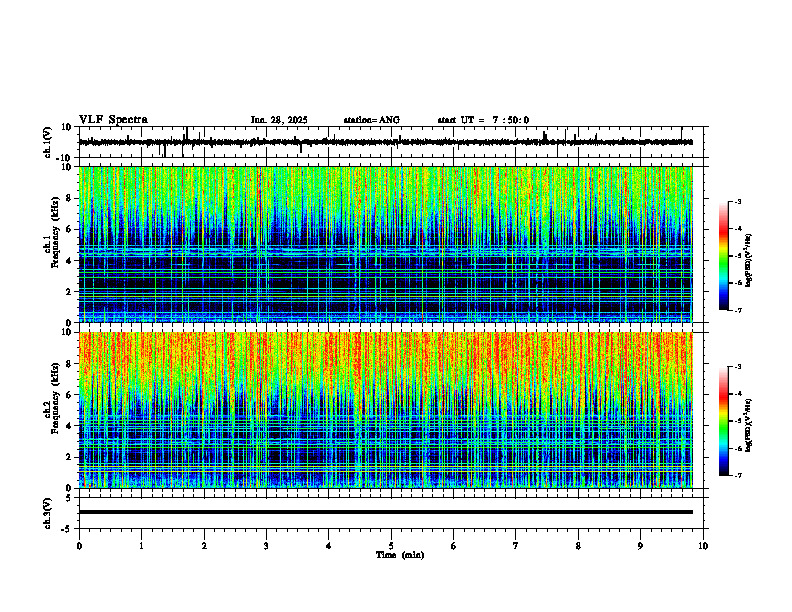This screenshot has width=792, height=612.
Task: Click time axis tick label "6"
Action: click(x=454, y=546)
